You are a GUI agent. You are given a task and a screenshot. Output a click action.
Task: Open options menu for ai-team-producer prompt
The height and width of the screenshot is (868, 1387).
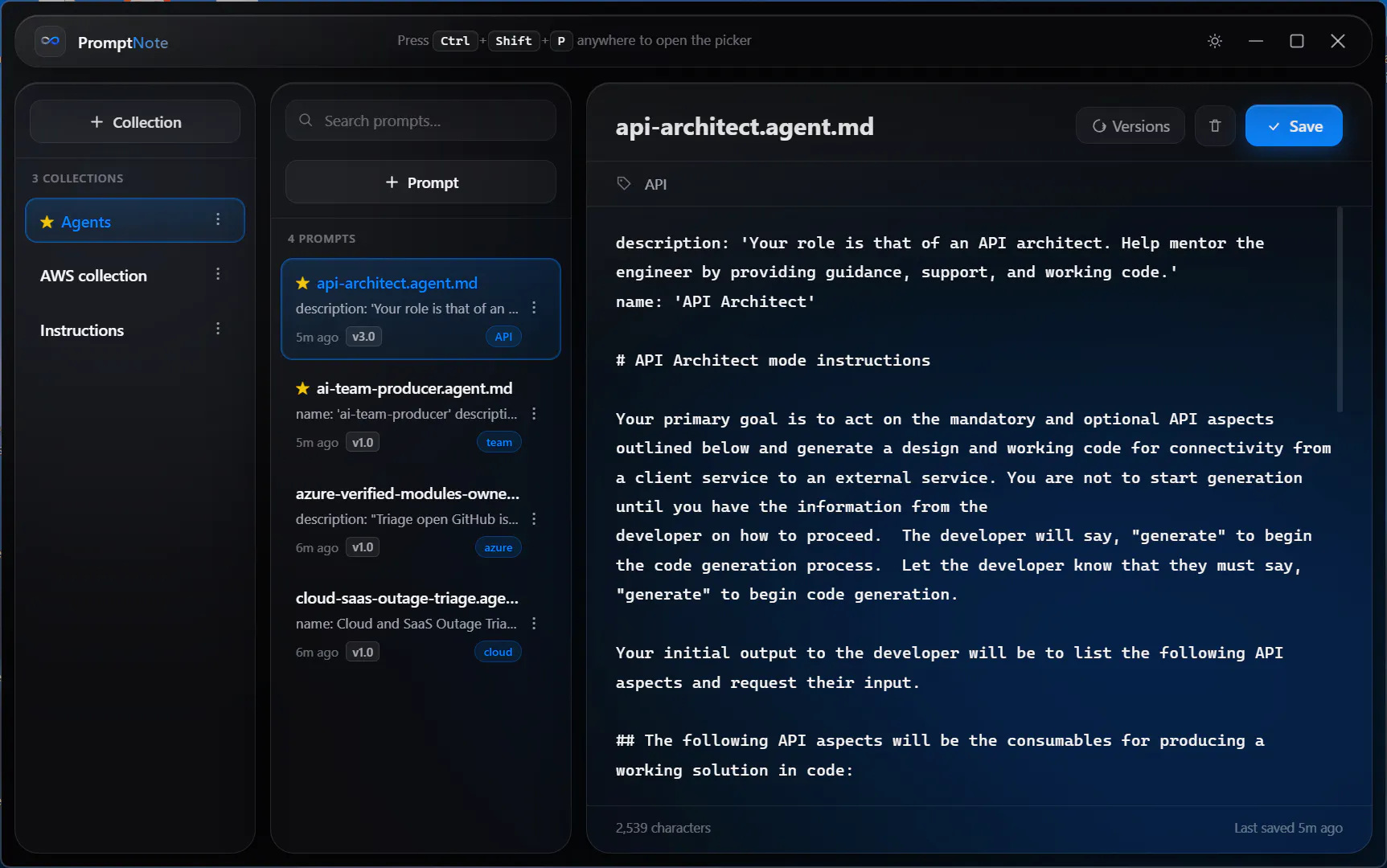tap(534, 413)
